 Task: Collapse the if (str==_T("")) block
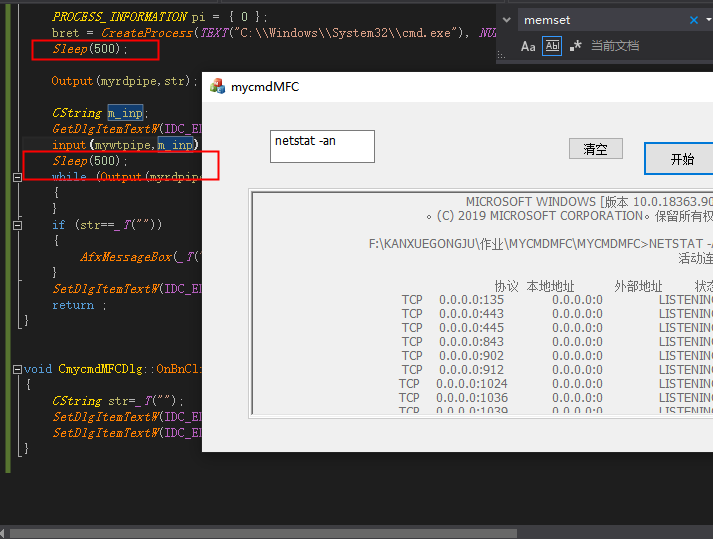(17, 226)
